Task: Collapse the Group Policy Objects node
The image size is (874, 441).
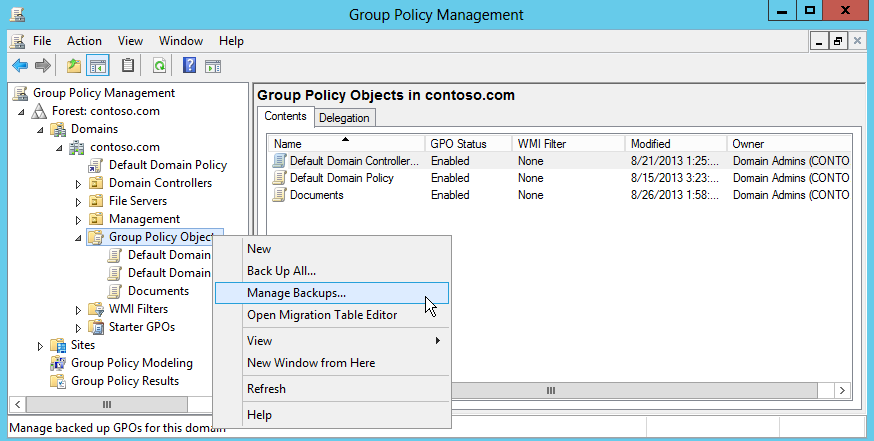Action: pos(78,238)
